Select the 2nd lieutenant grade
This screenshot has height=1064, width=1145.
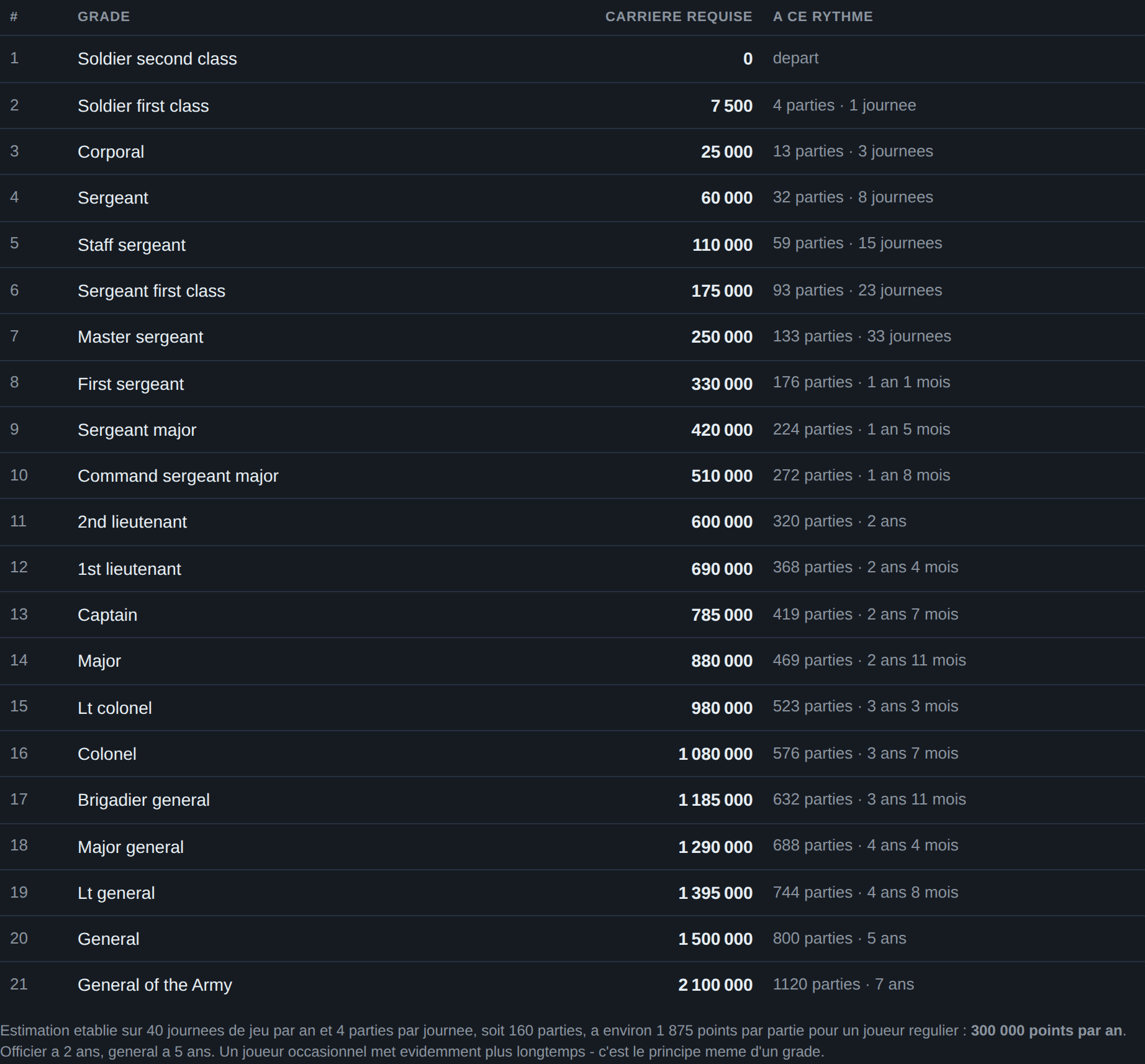pos(132,522)
